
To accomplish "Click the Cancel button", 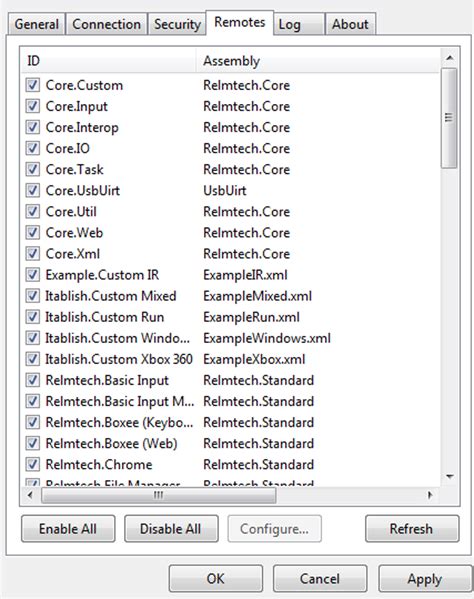I will pos(320,578).
